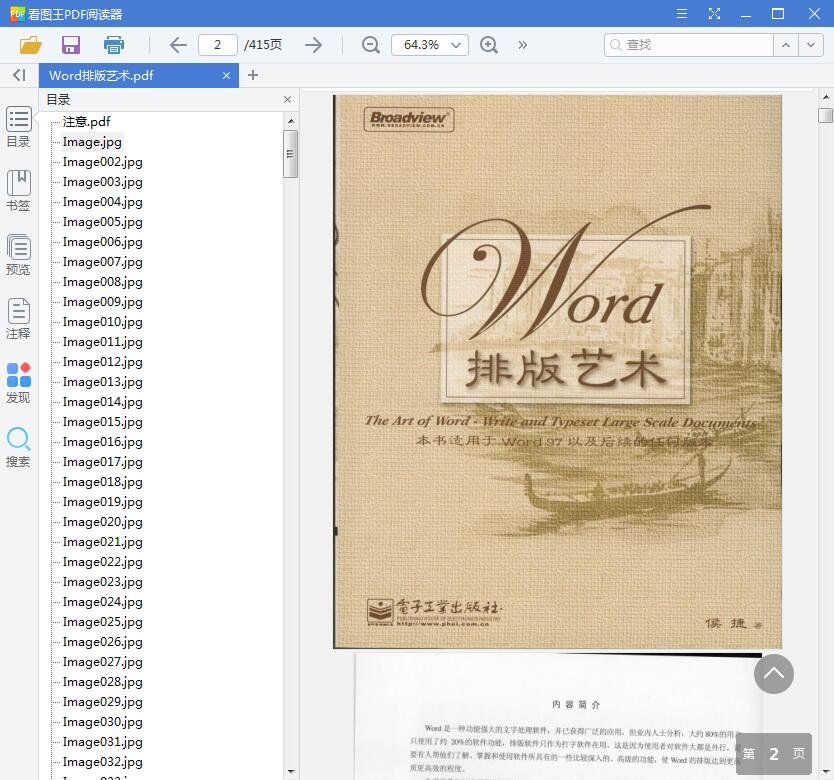Select Image011.jpg in the outline
834x780 pixels.
tap(103, 342)
